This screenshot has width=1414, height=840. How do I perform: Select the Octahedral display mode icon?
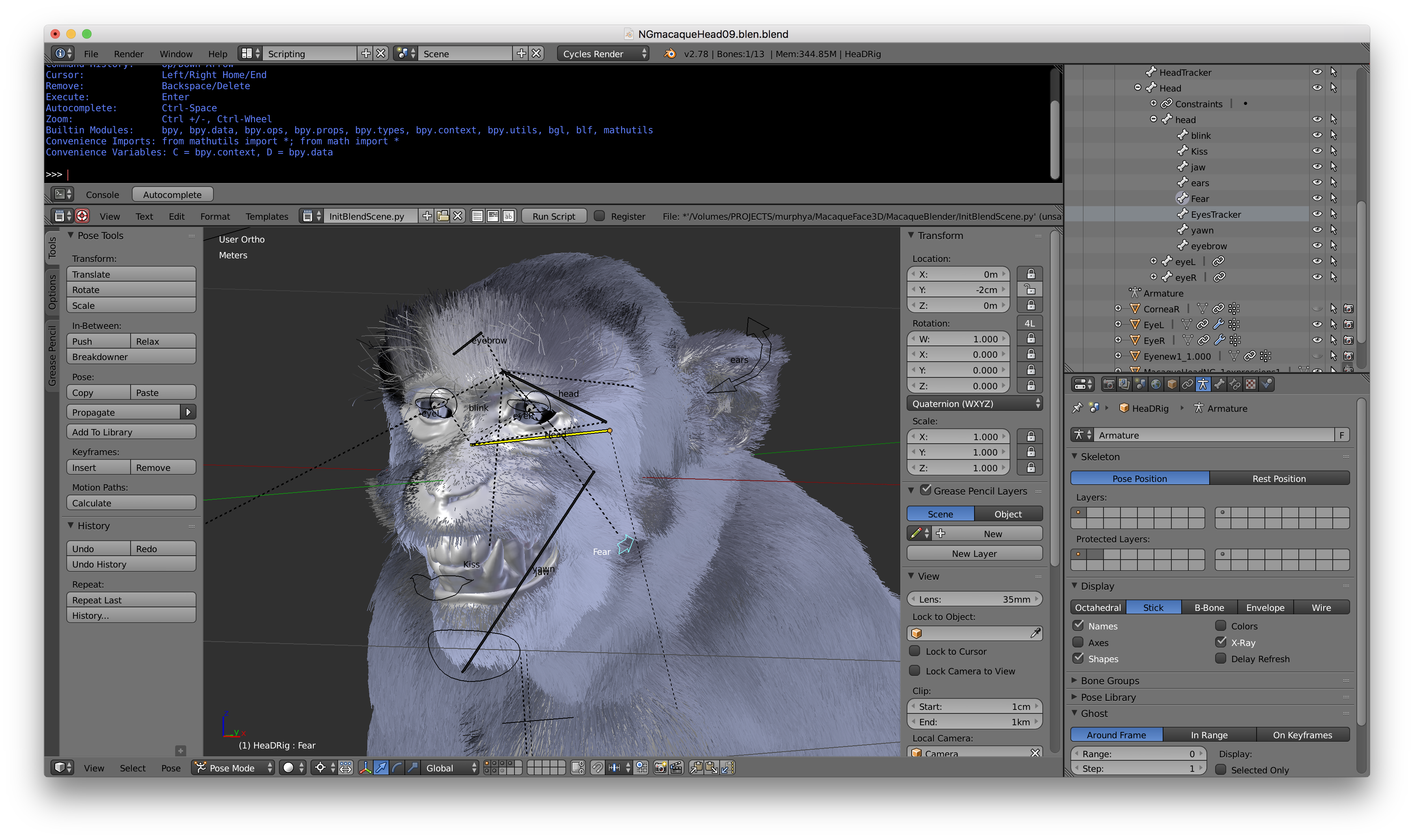tap(1097, 607)
